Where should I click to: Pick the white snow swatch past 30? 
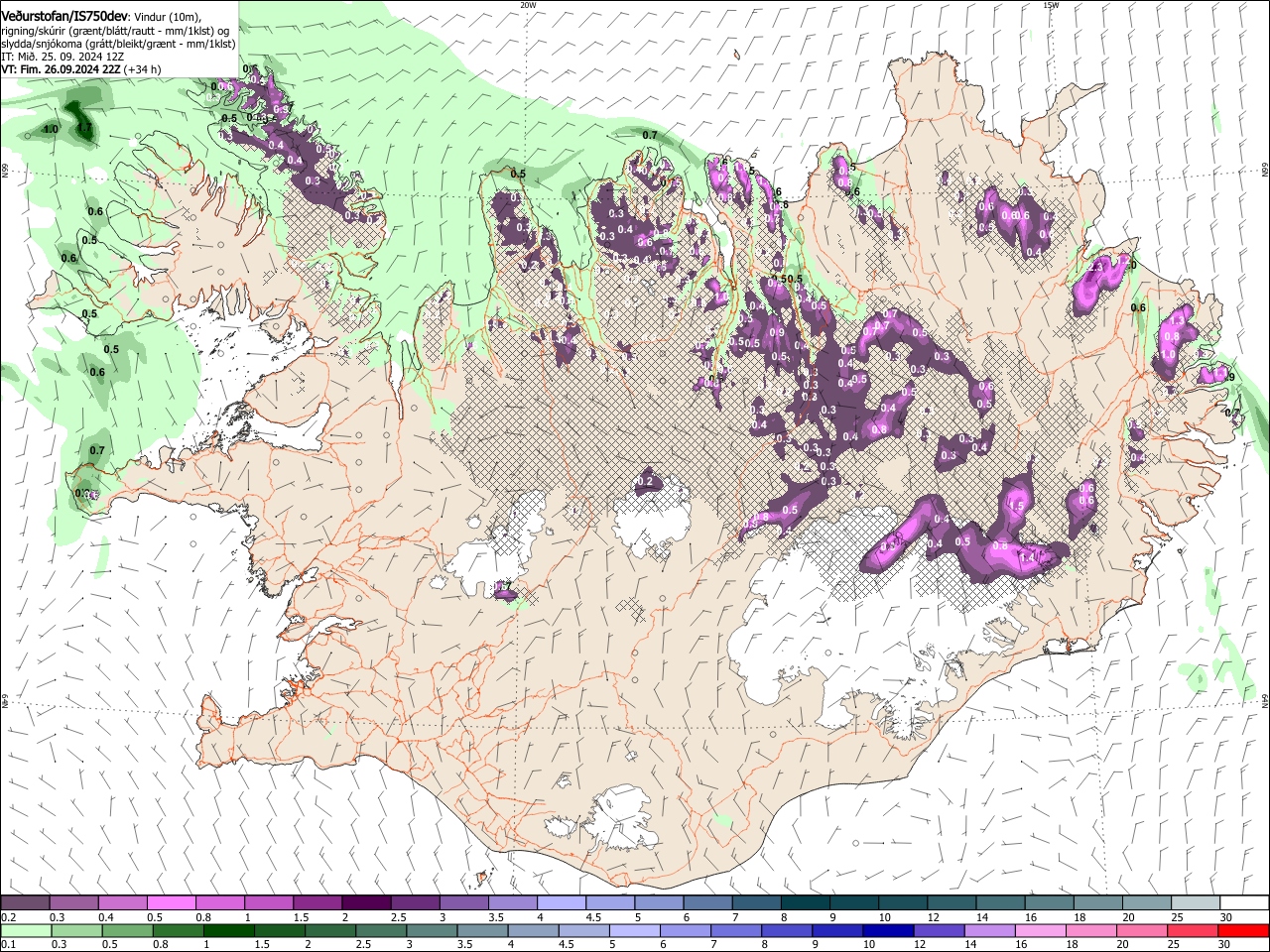tap(1245, 903)
